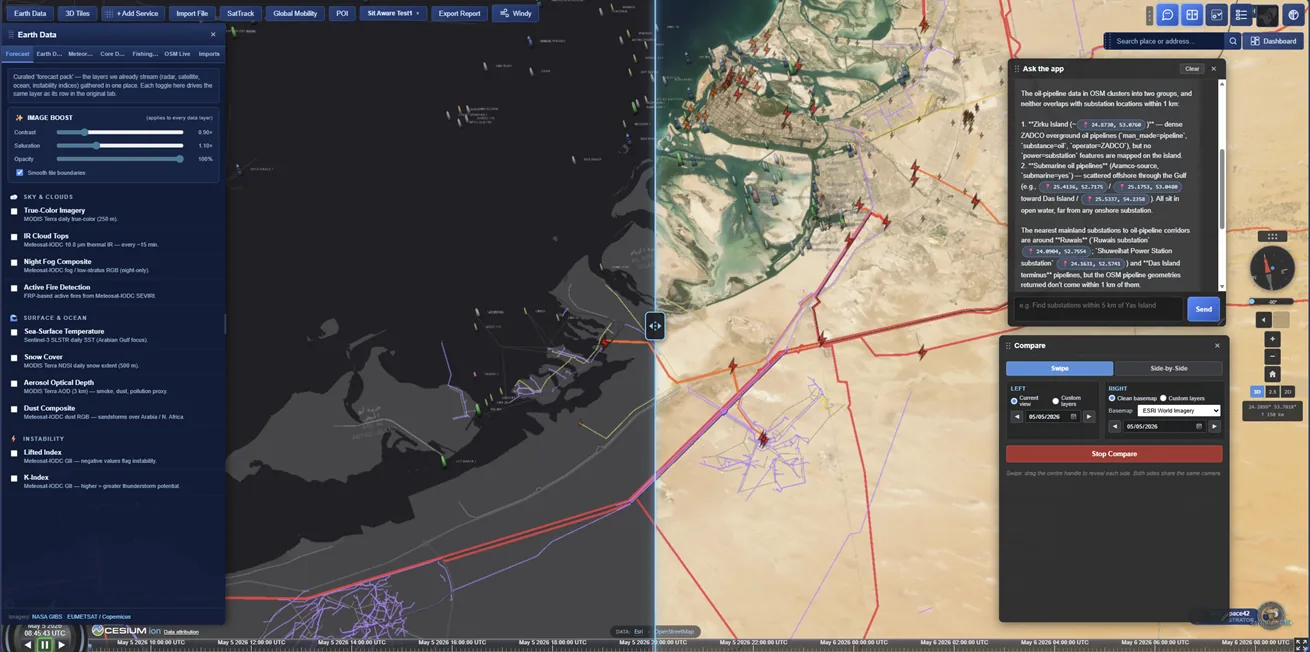Image resolution: width=1310 pixels, height=652 pixels.
Task: Open the Sit Aware Test1 dropdown
Action: [x=392, y=14]
